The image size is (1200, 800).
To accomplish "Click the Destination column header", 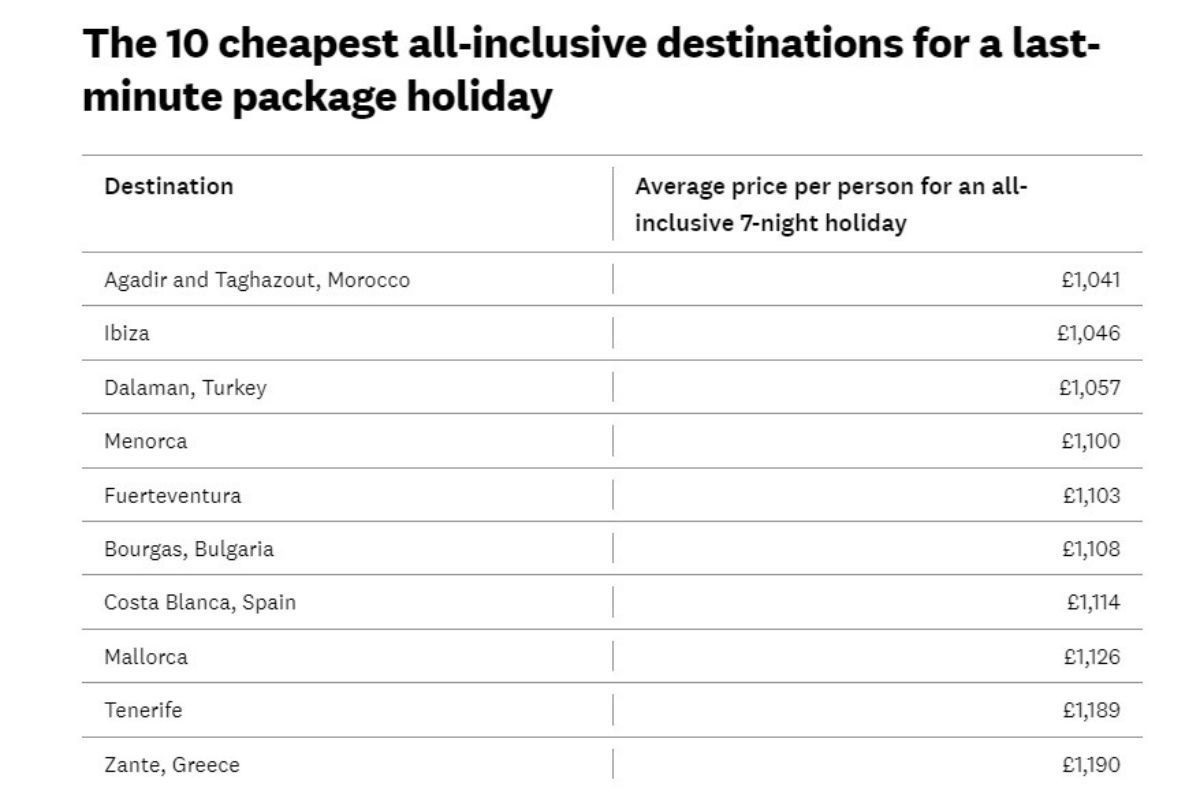I will pyautogui.click(x=169, y=186).
